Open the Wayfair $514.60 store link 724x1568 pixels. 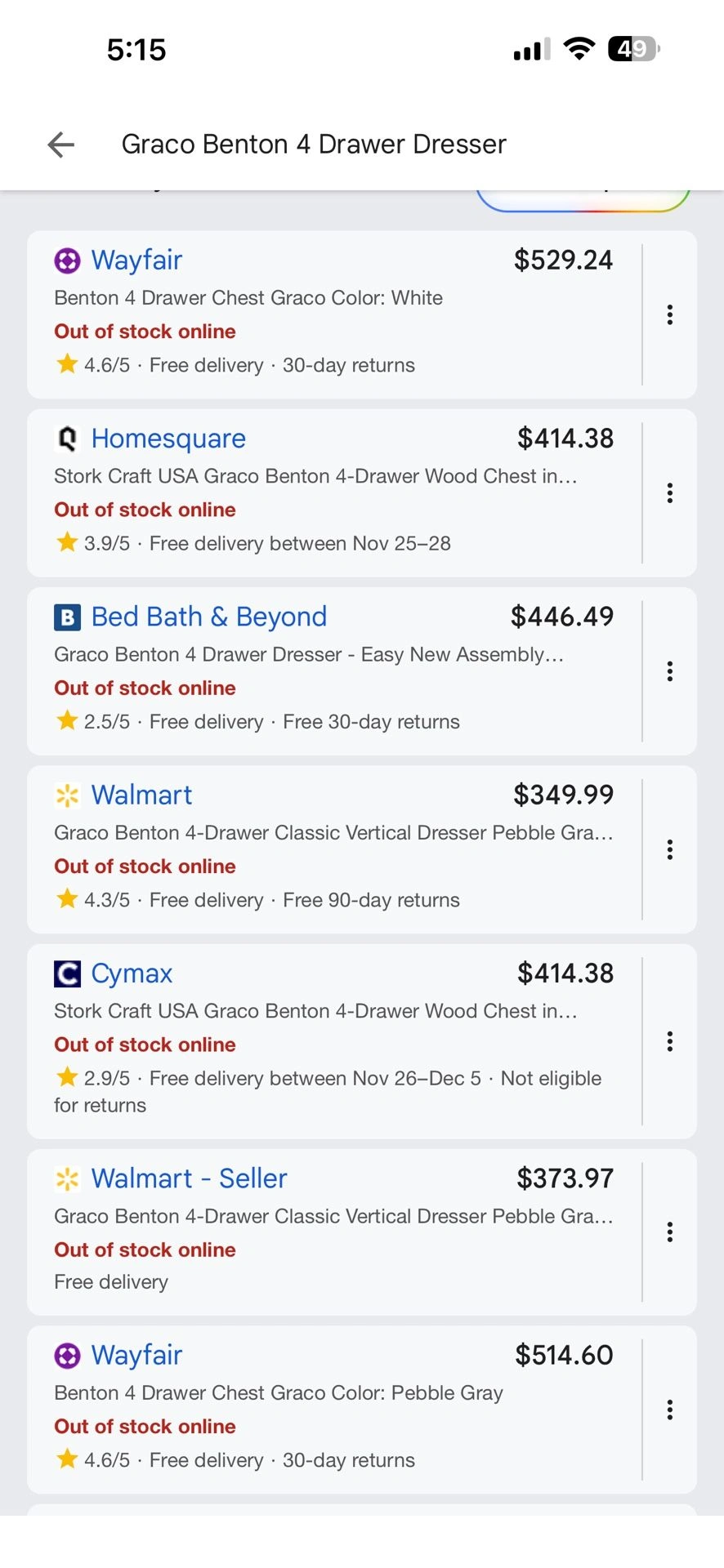[136, 1355]
